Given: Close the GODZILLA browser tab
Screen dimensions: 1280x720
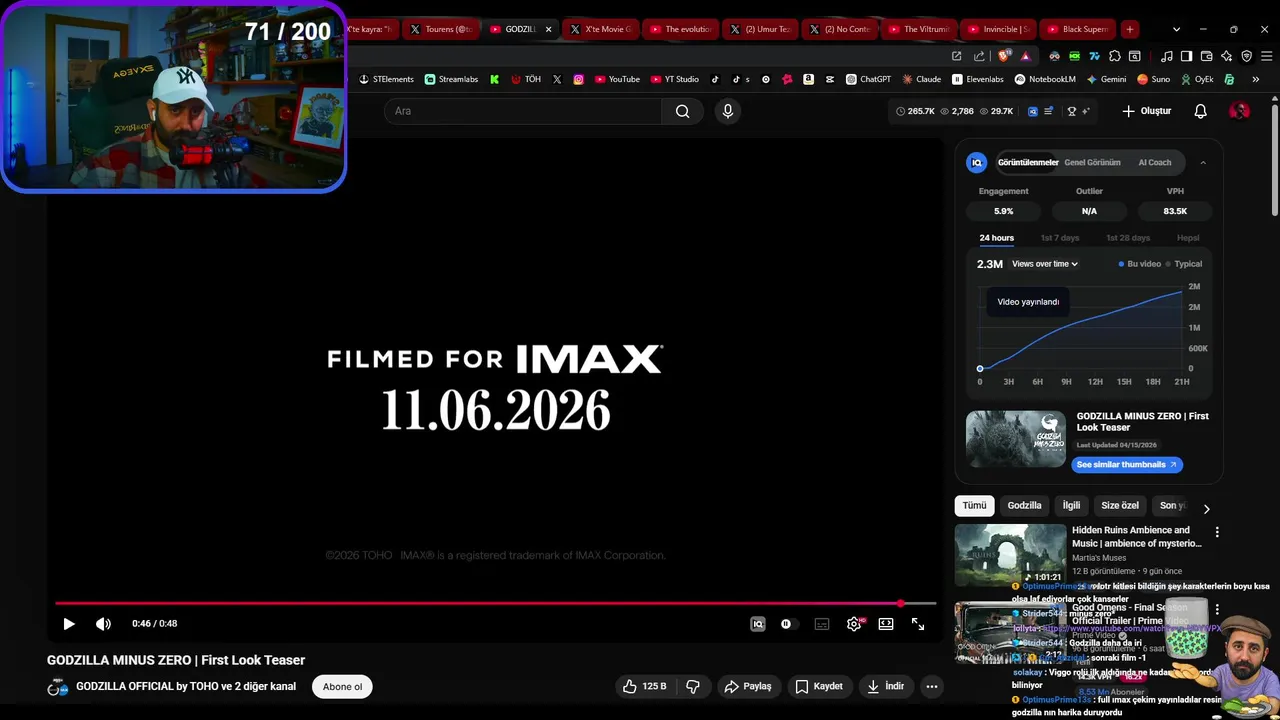Looking at the screenshot, I should pyautogui.click(x=548, y=29).
